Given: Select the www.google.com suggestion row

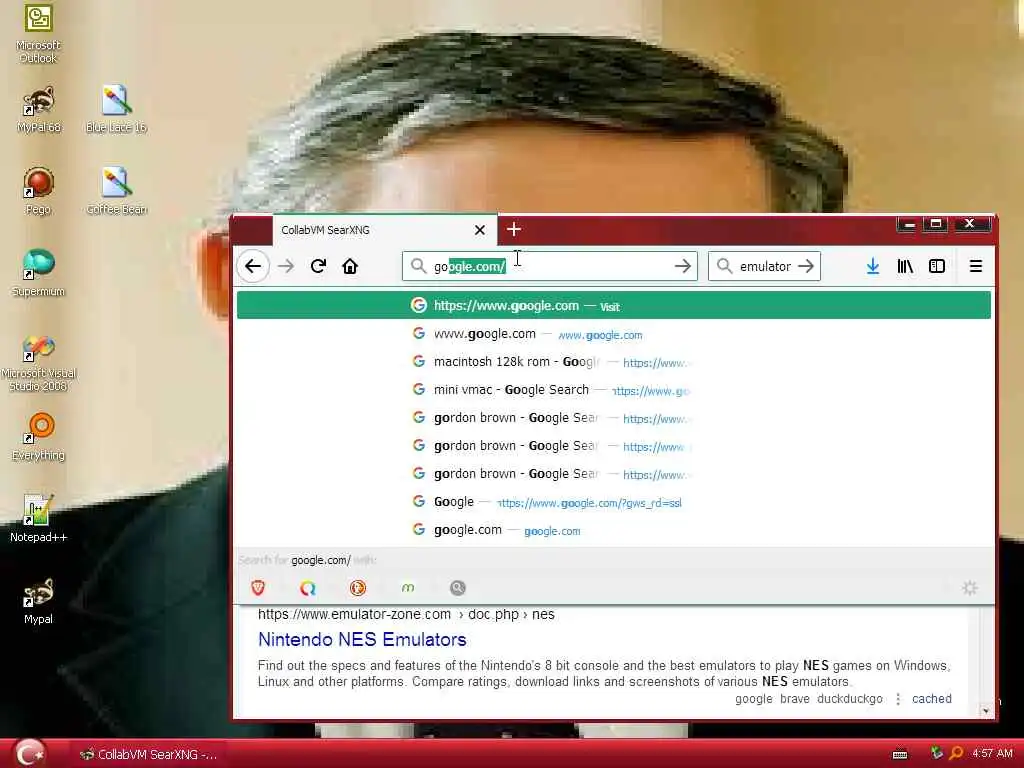Looking at the screenshot, I should tap(614, 334).
